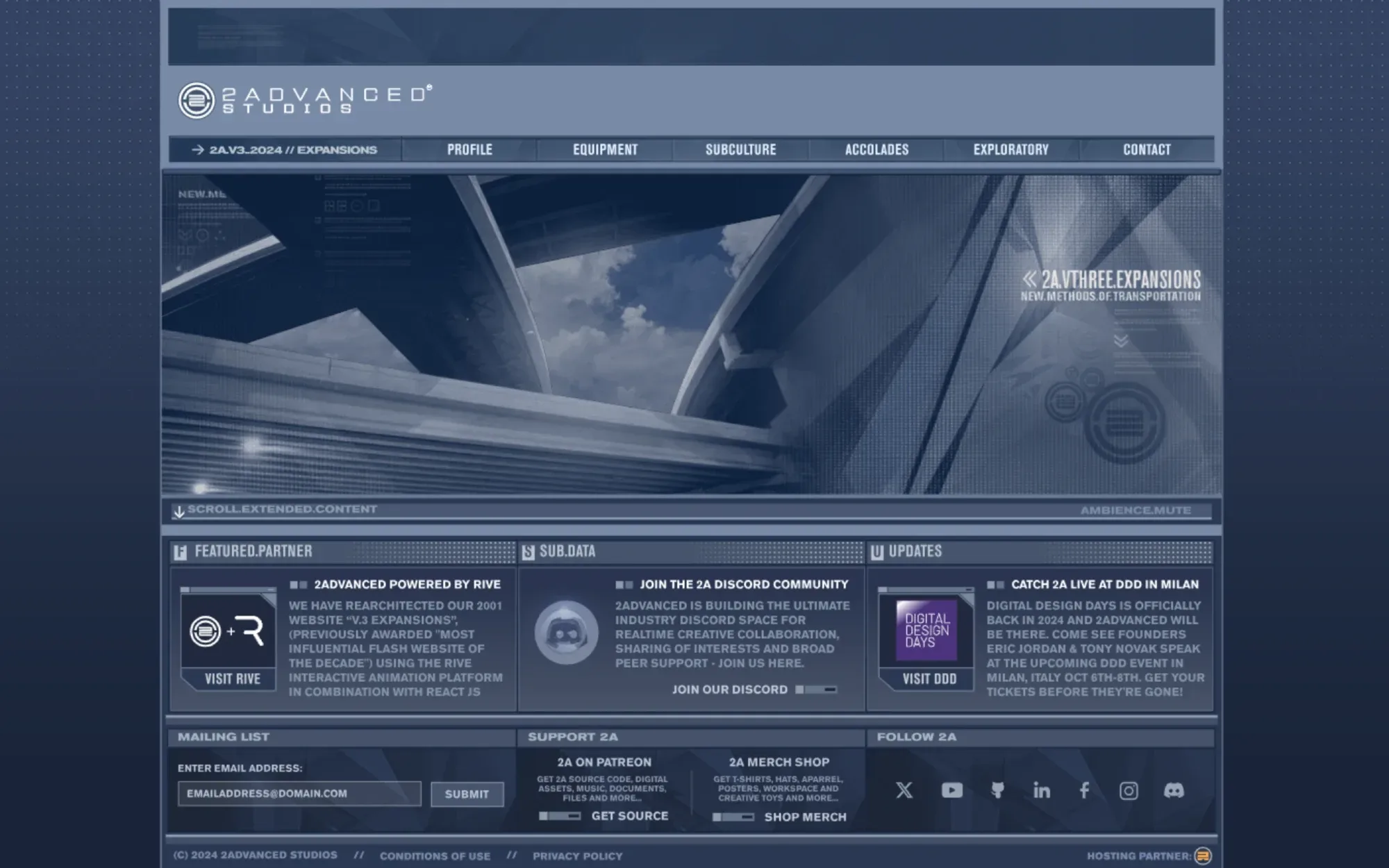The width and height of the screenshot is (1389, 868).
Task: Open the Conditions of Use link
Action: click(x=435, y=856)
